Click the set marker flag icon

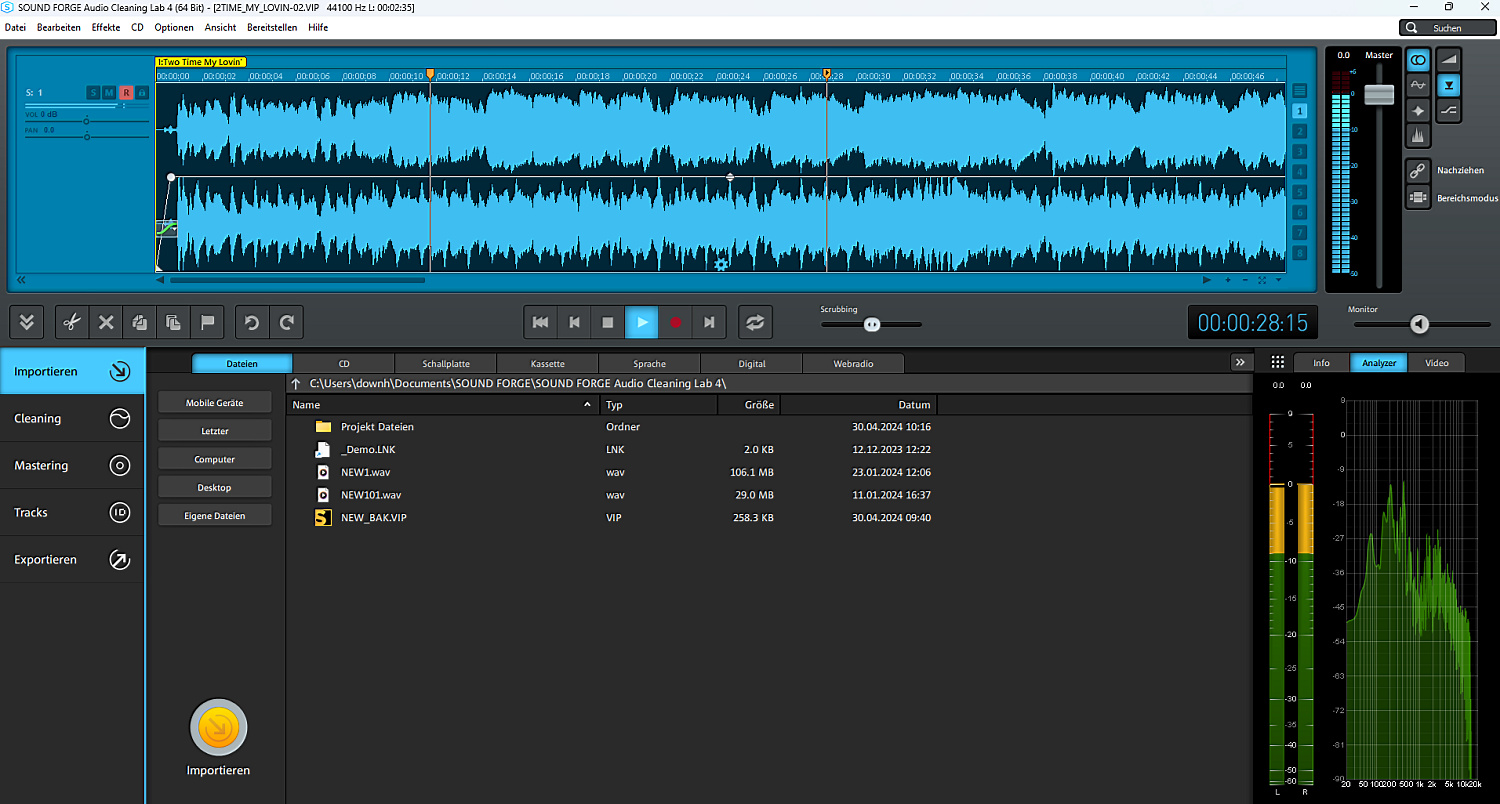pyautogui.click(x=208, y=323)
